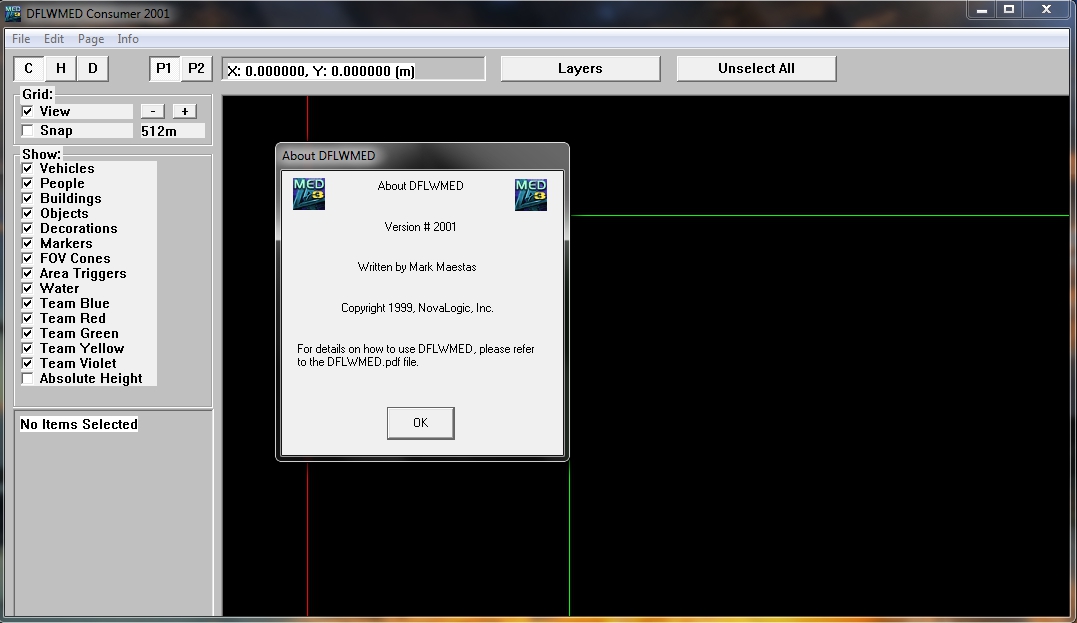
Task: Switch to page P1
Action: click(163, 69)
